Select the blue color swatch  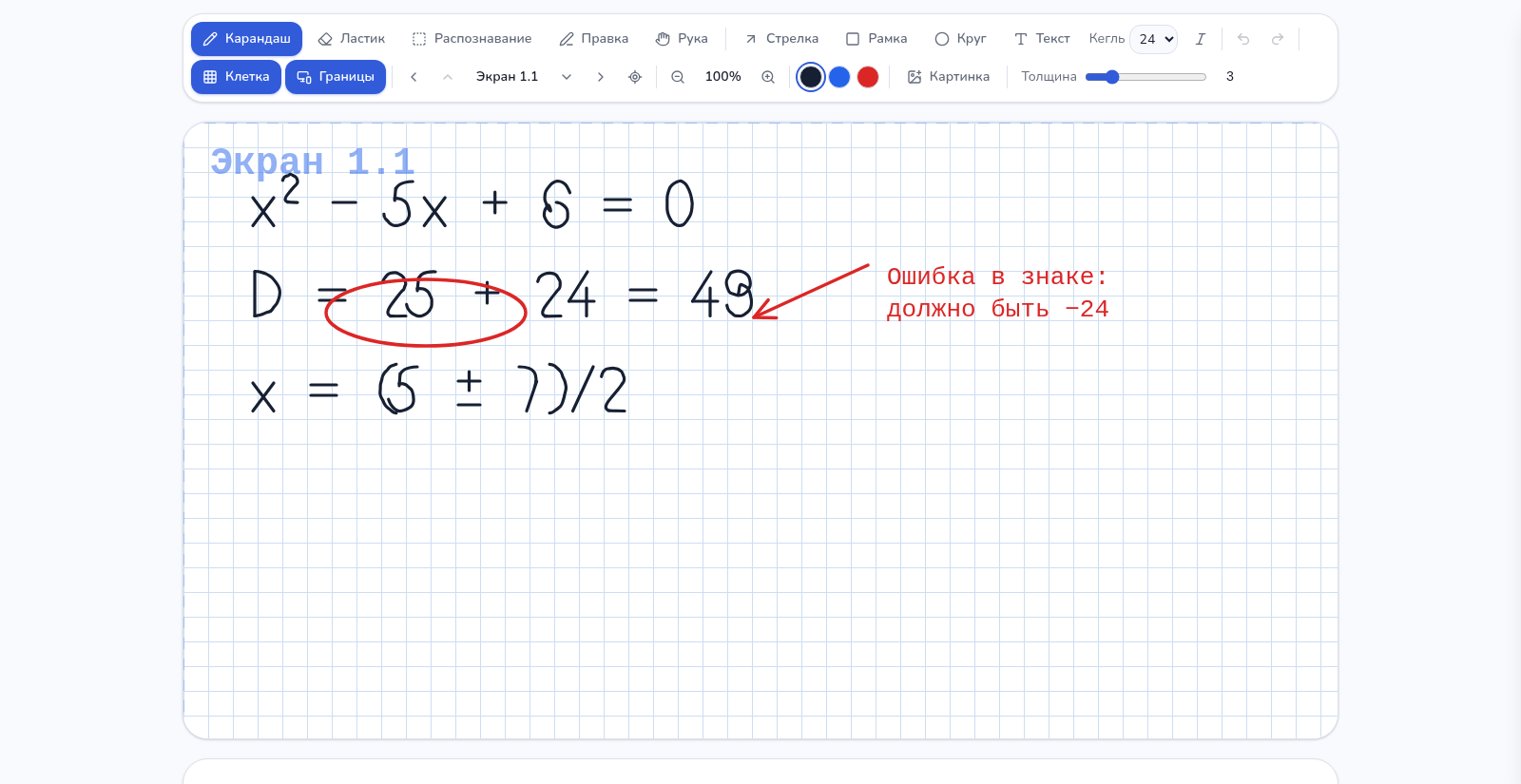839,77
